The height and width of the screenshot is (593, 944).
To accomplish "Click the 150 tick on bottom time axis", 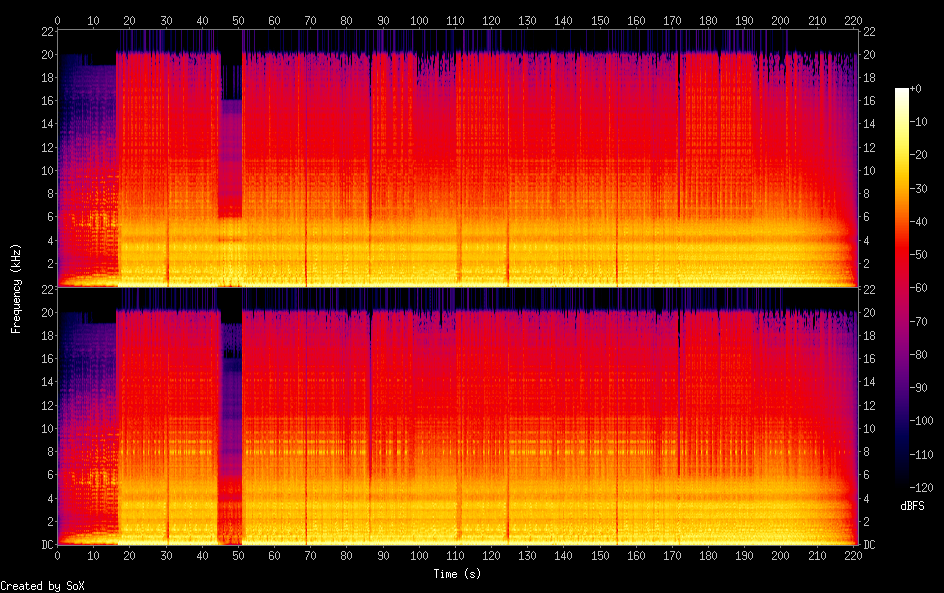I will pos(600,555).
